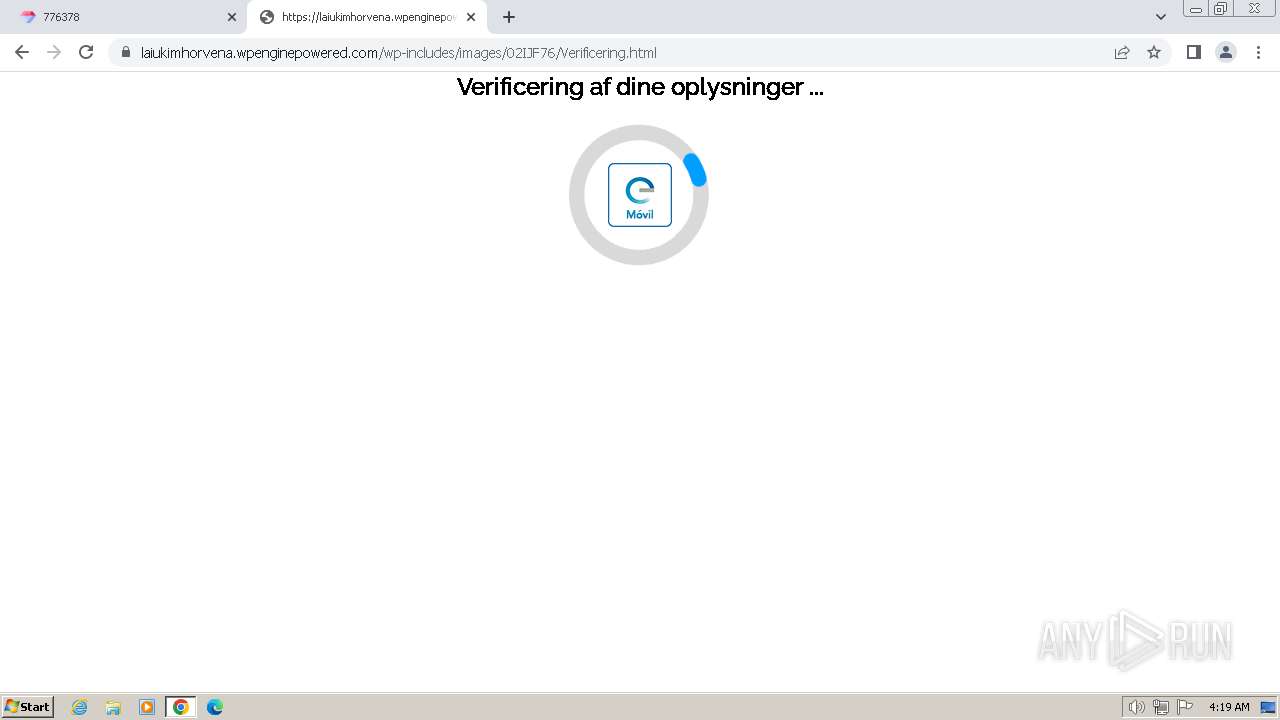Click the Móvil logo in spinner

[x=640, y=195]
